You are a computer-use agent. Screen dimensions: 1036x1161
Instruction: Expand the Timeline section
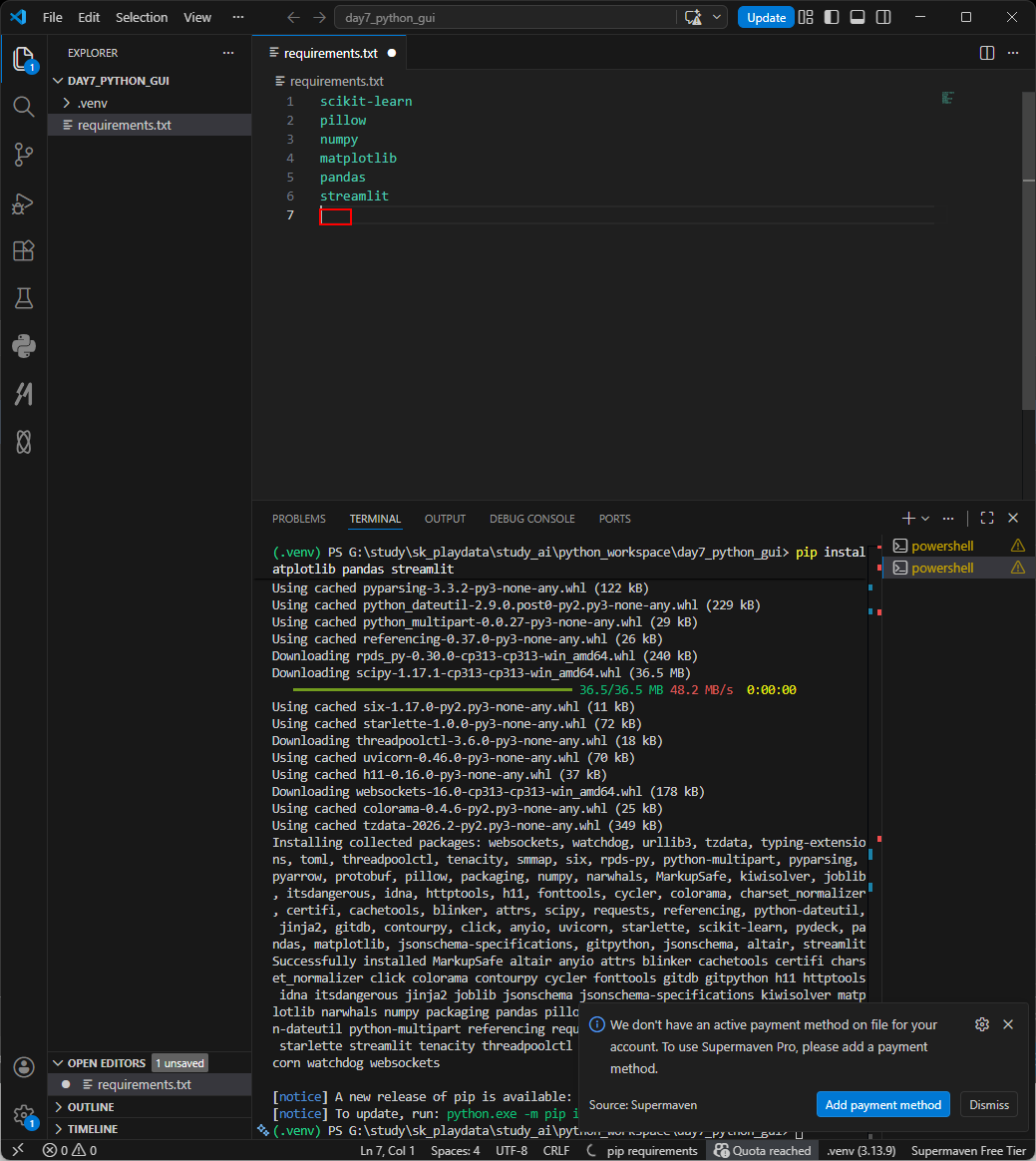93,1128
